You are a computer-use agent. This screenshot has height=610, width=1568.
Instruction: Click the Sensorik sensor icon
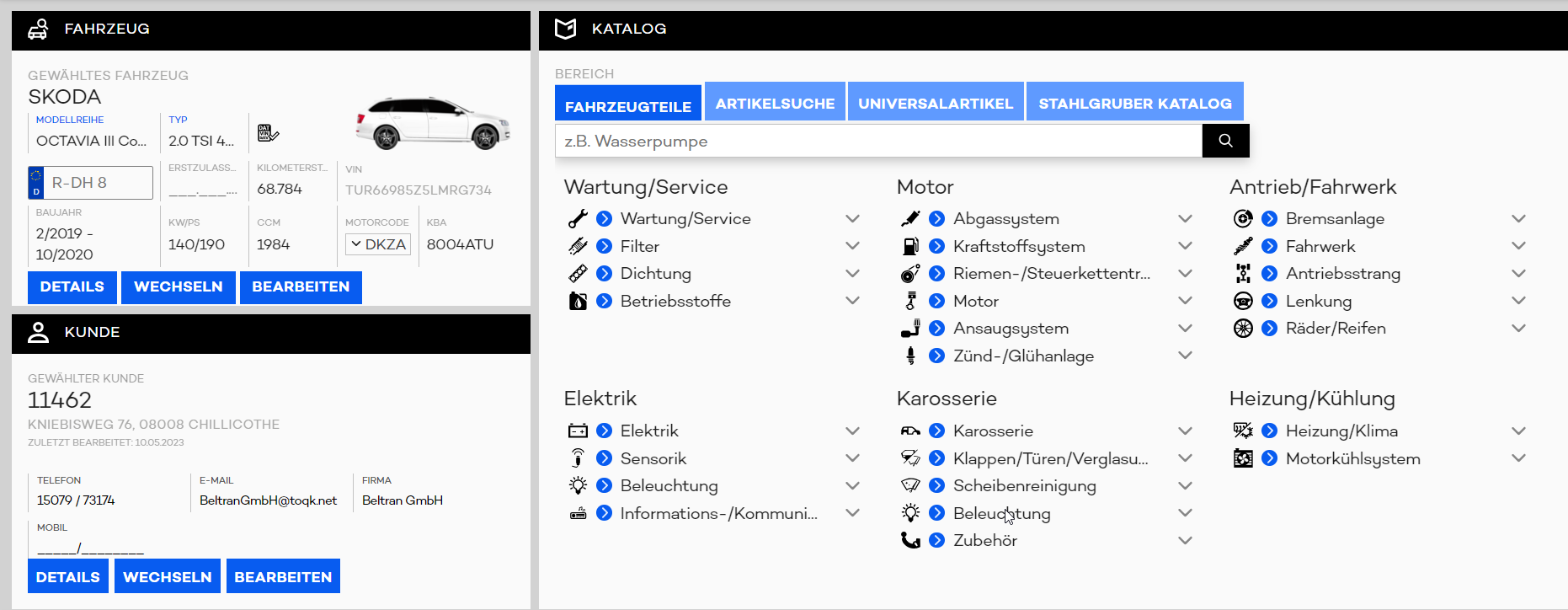click(x=578, y=458)
